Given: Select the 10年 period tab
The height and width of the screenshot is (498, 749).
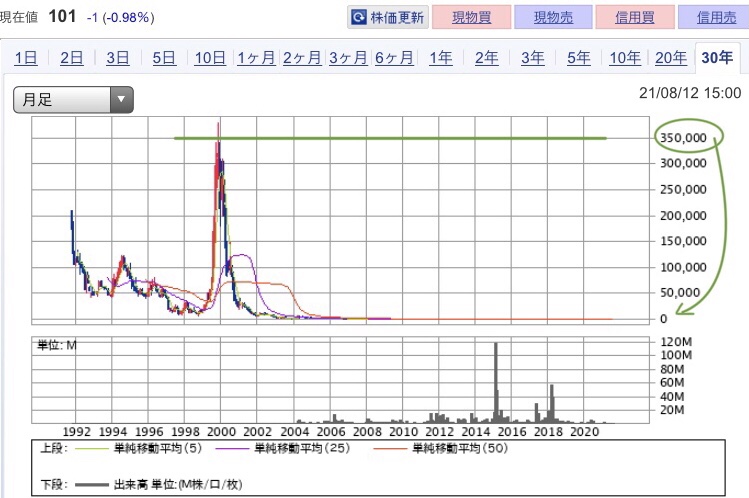Looking at the screenshot, I should [x=625, y=58].
